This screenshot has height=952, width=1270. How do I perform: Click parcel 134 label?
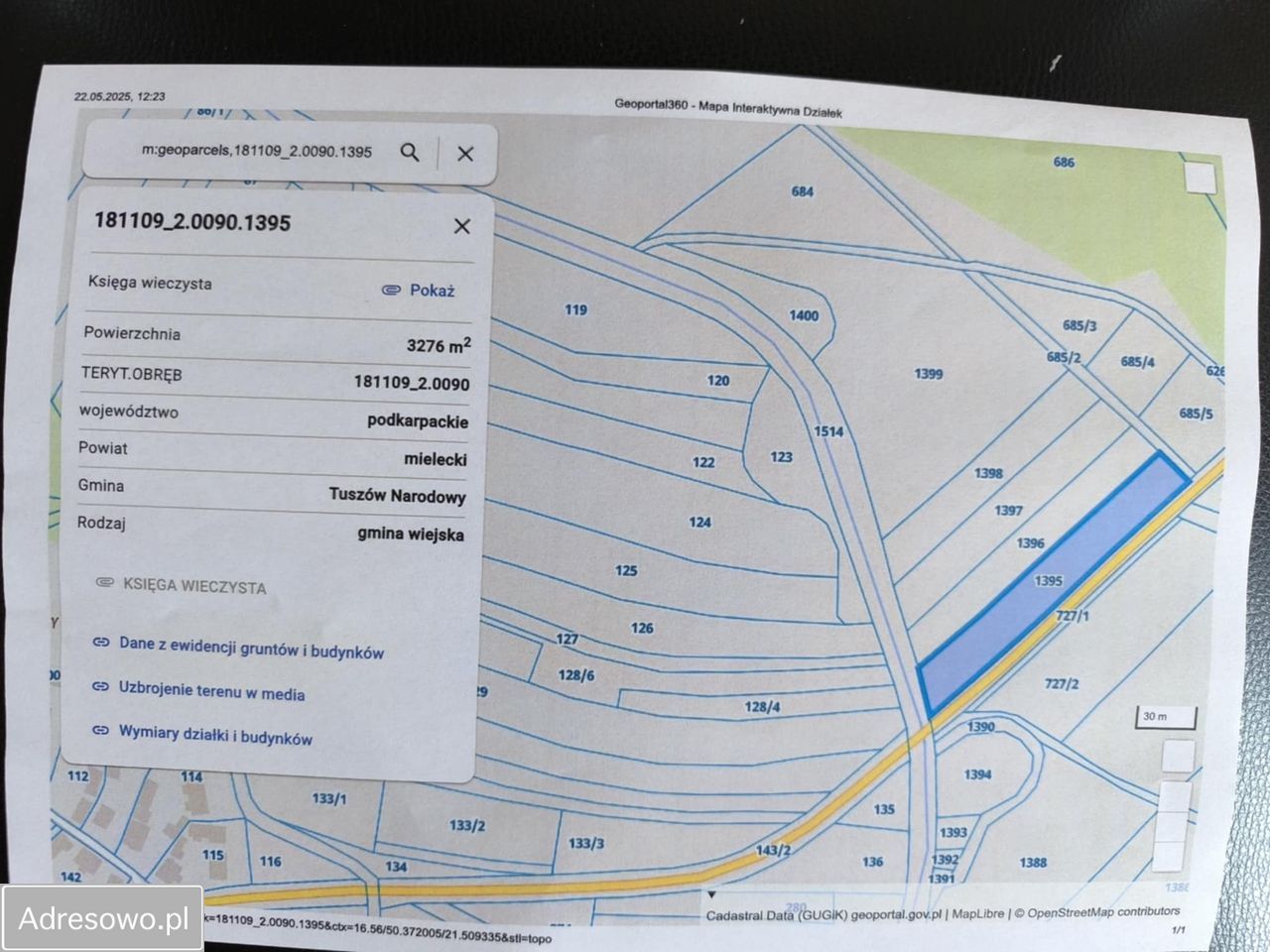coord(396,867)
